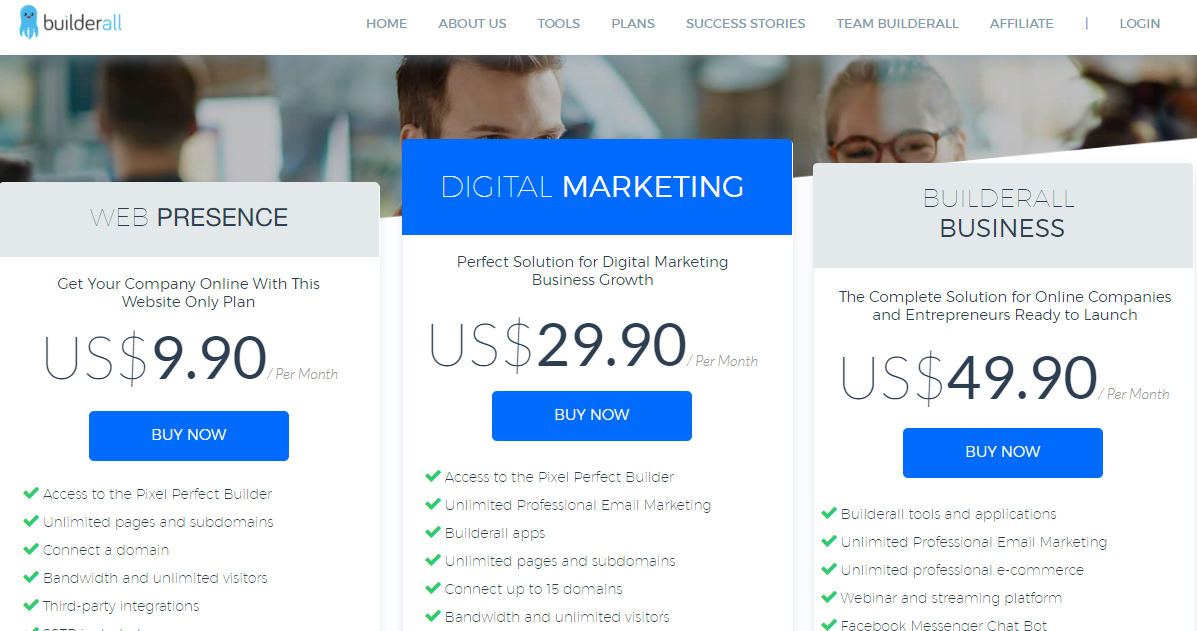Click checkmark by 'Connect up to 15 domains'

click(x=433, y=588)
